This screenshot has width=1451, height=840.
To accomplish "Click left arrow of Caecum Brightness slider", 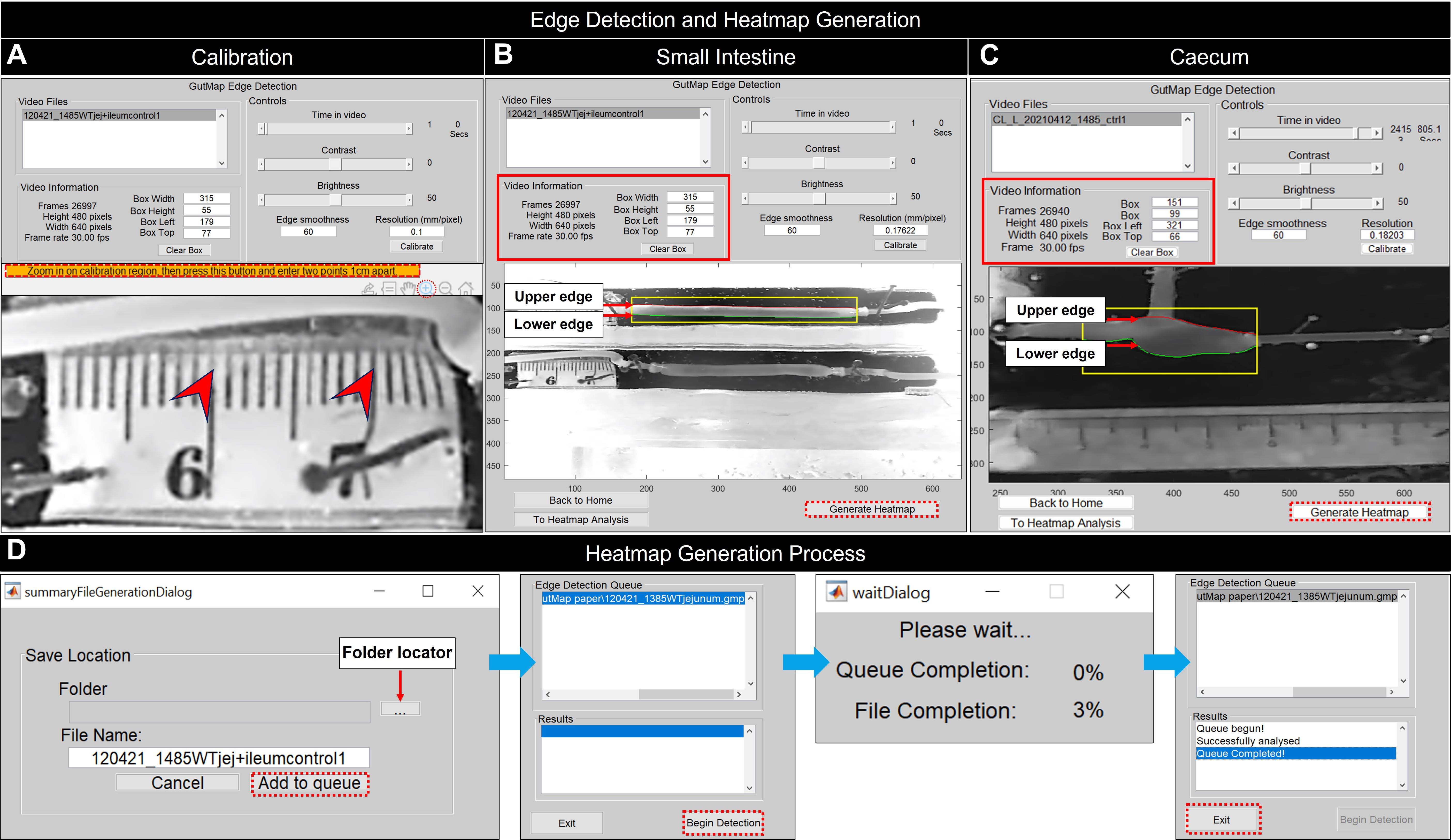I will pos(1234,203).
